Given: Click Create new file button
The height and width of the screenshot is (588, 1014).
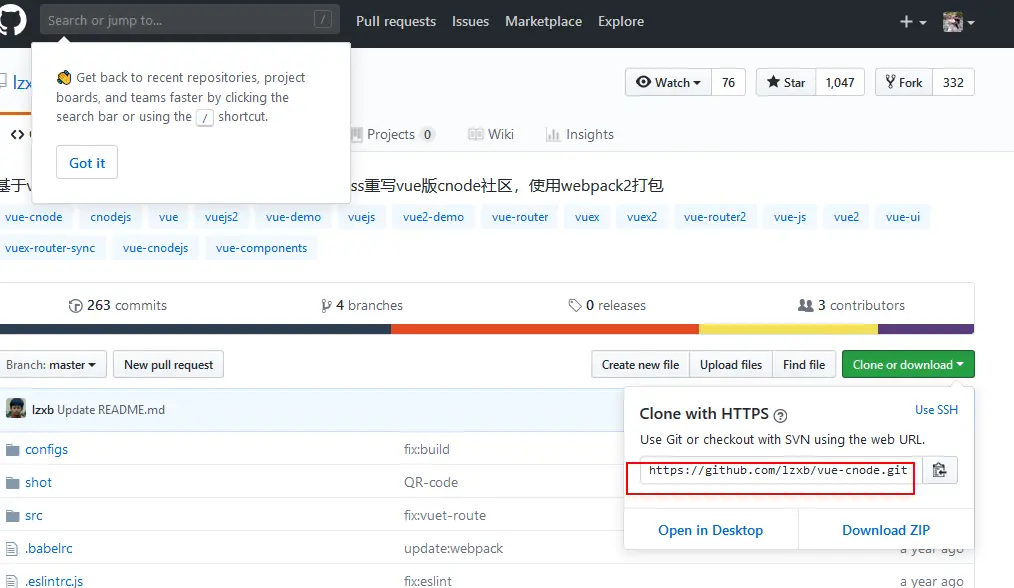Looking at the screenshot, I should pos(640,364).
